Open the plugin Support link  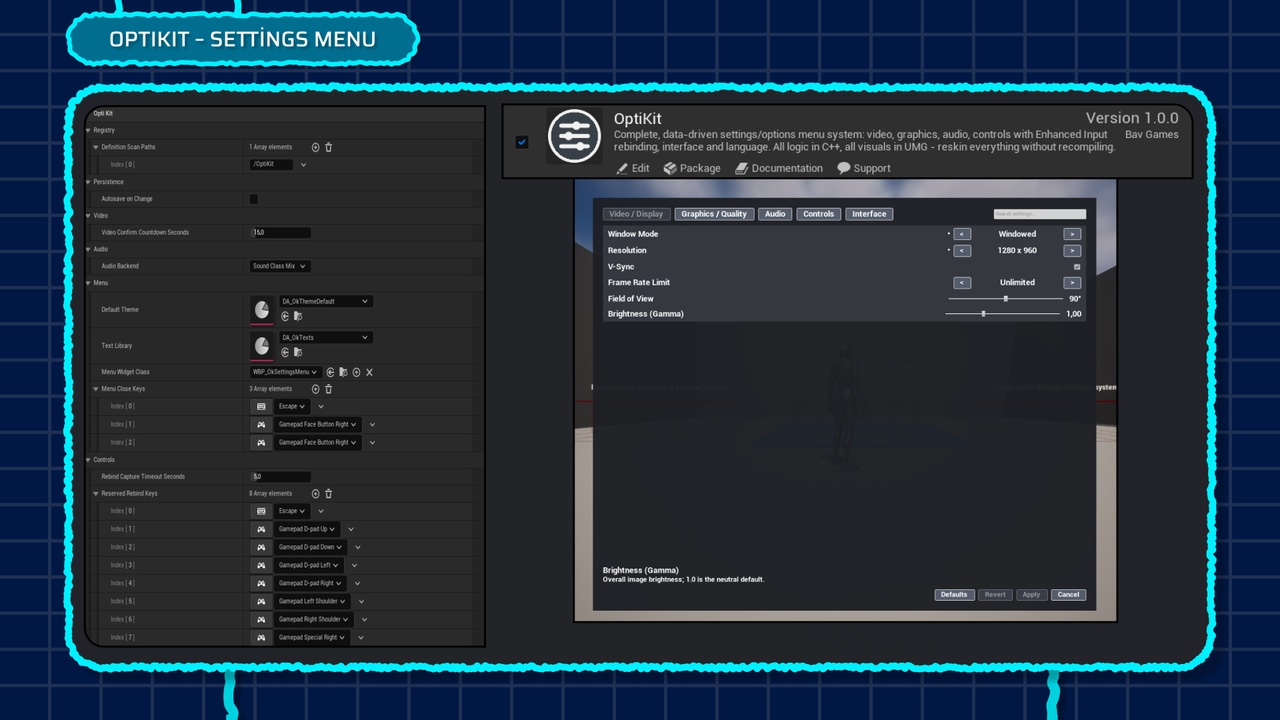coord(864,168)
